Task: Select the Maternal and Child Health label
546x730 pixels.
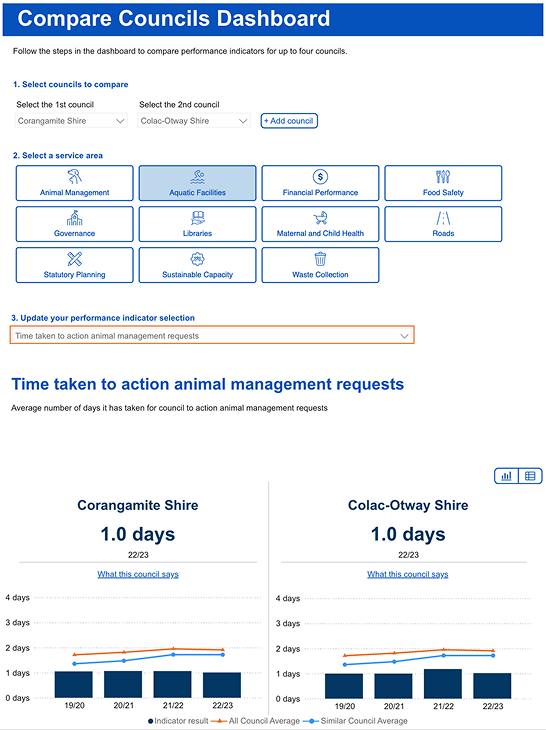Action: tap(320, 233)
